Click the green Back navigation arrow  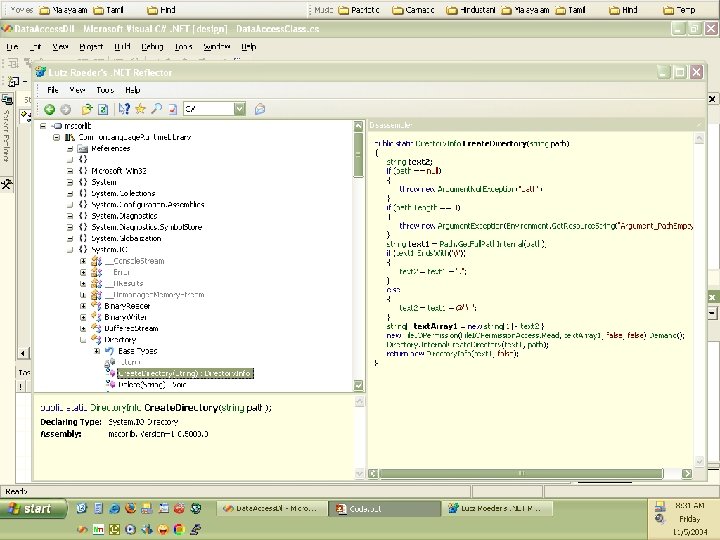48,108
